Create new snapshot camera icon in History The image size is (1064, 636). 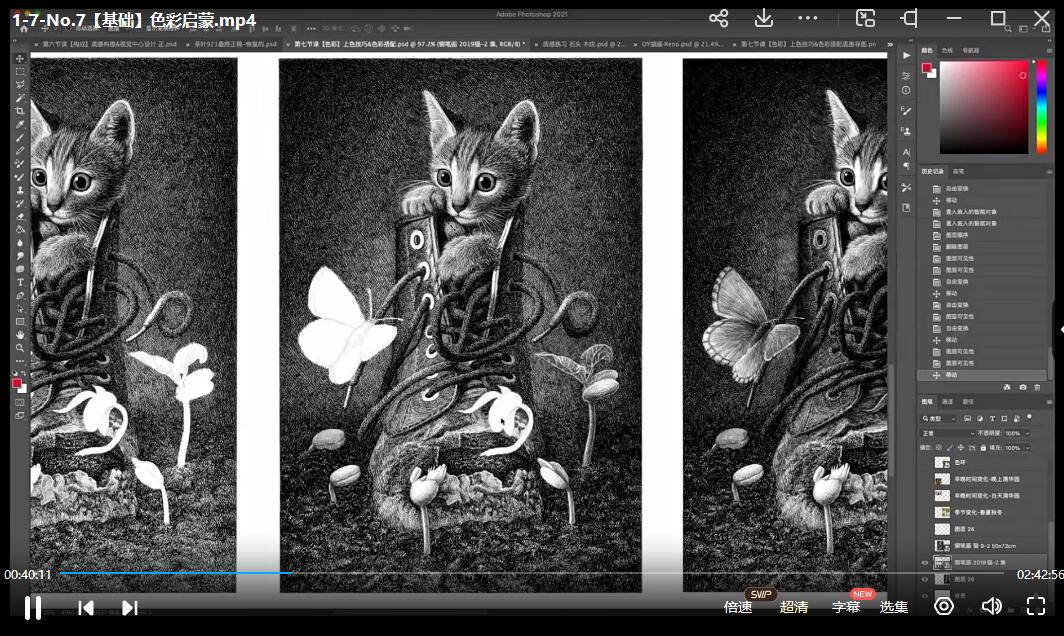click(1023, 387)
